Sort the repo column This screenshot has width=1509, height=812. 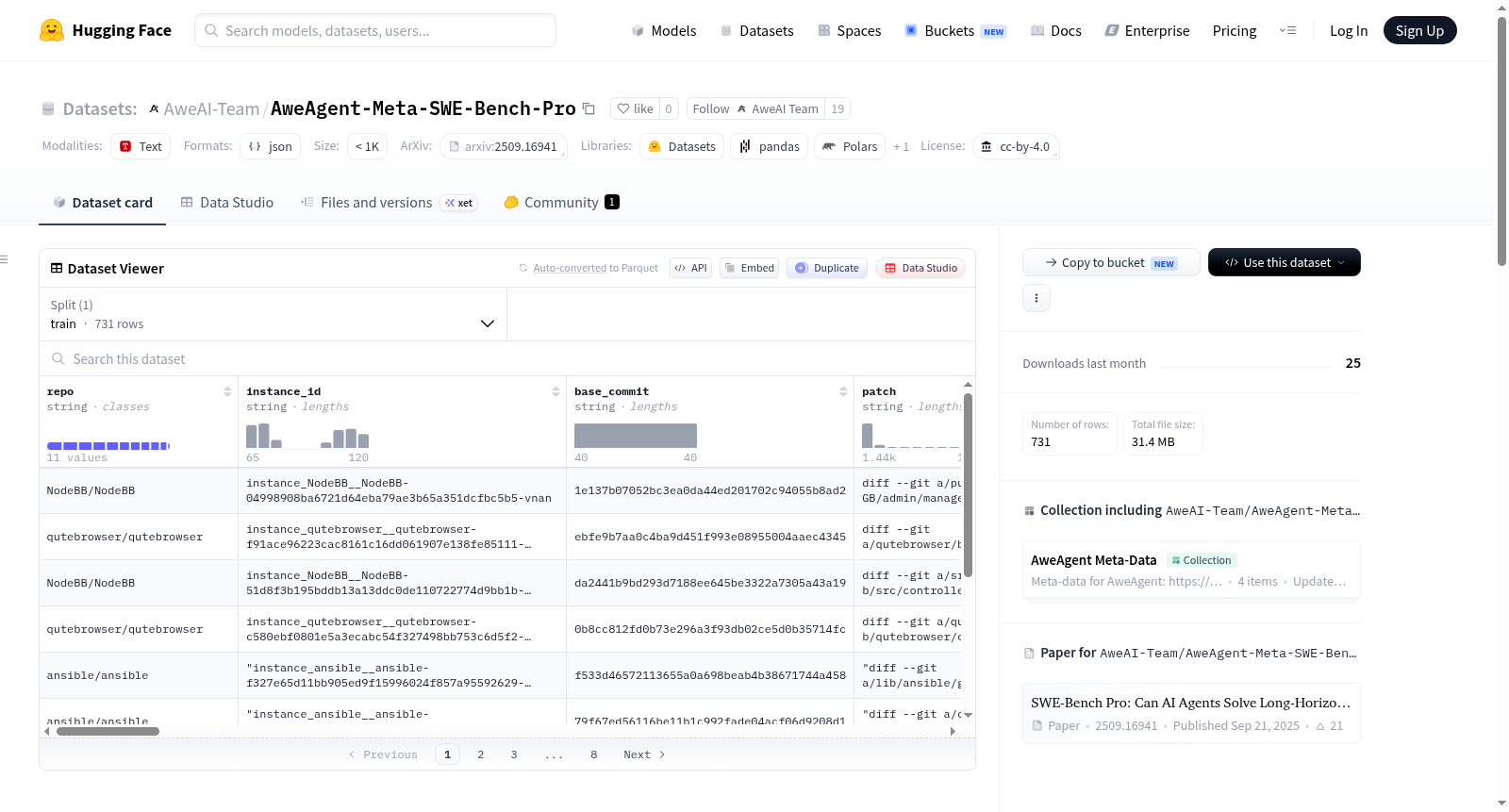pos(227,391)
